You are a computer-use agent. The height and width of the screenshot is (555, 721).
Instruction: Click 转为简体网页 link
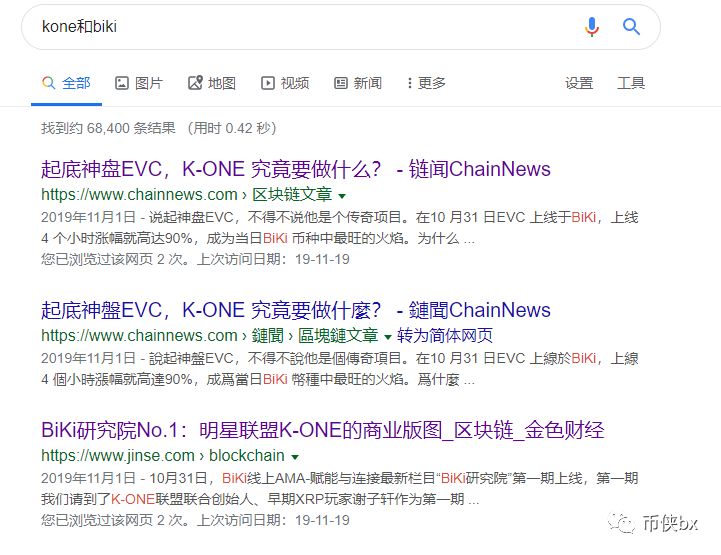pyautogui.click(x=445, y=336)
